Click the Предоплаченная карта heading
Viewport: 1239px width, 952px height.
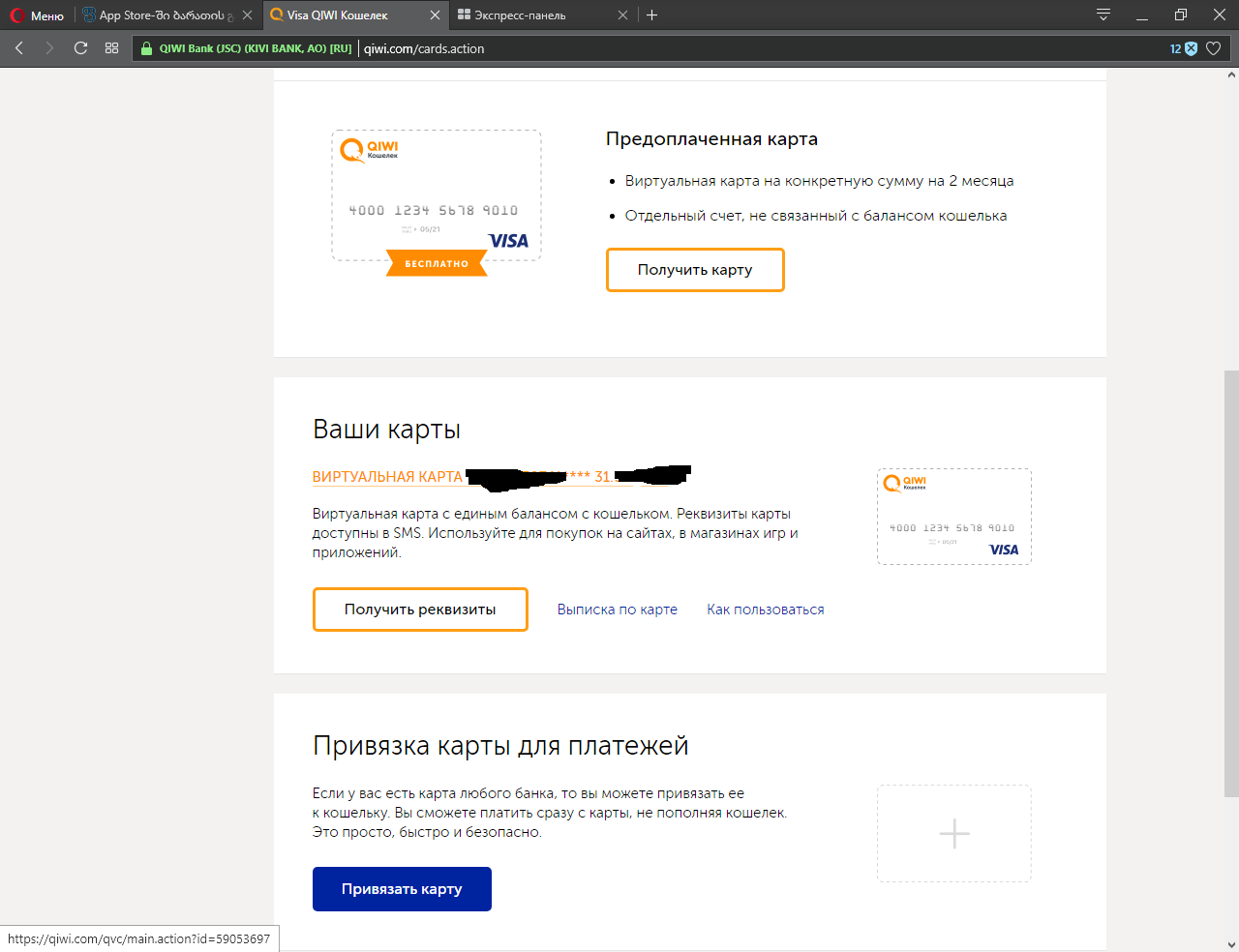(x=711, y=139)
